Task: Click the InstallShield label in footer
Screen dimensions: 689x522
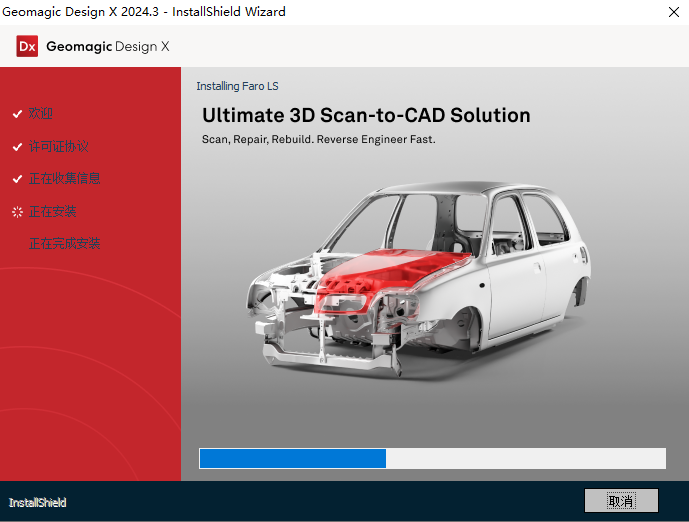Action: 37,502
